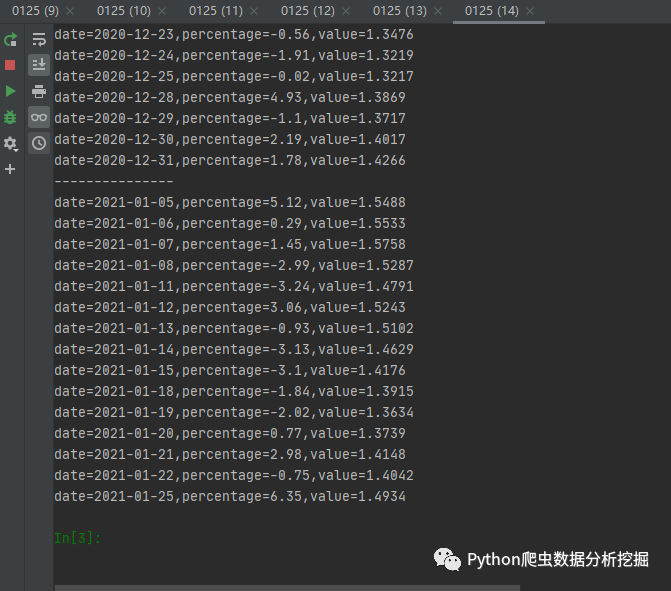Click the line date=2021-01-07,percentage=1.45

click(x=230, y=244)
